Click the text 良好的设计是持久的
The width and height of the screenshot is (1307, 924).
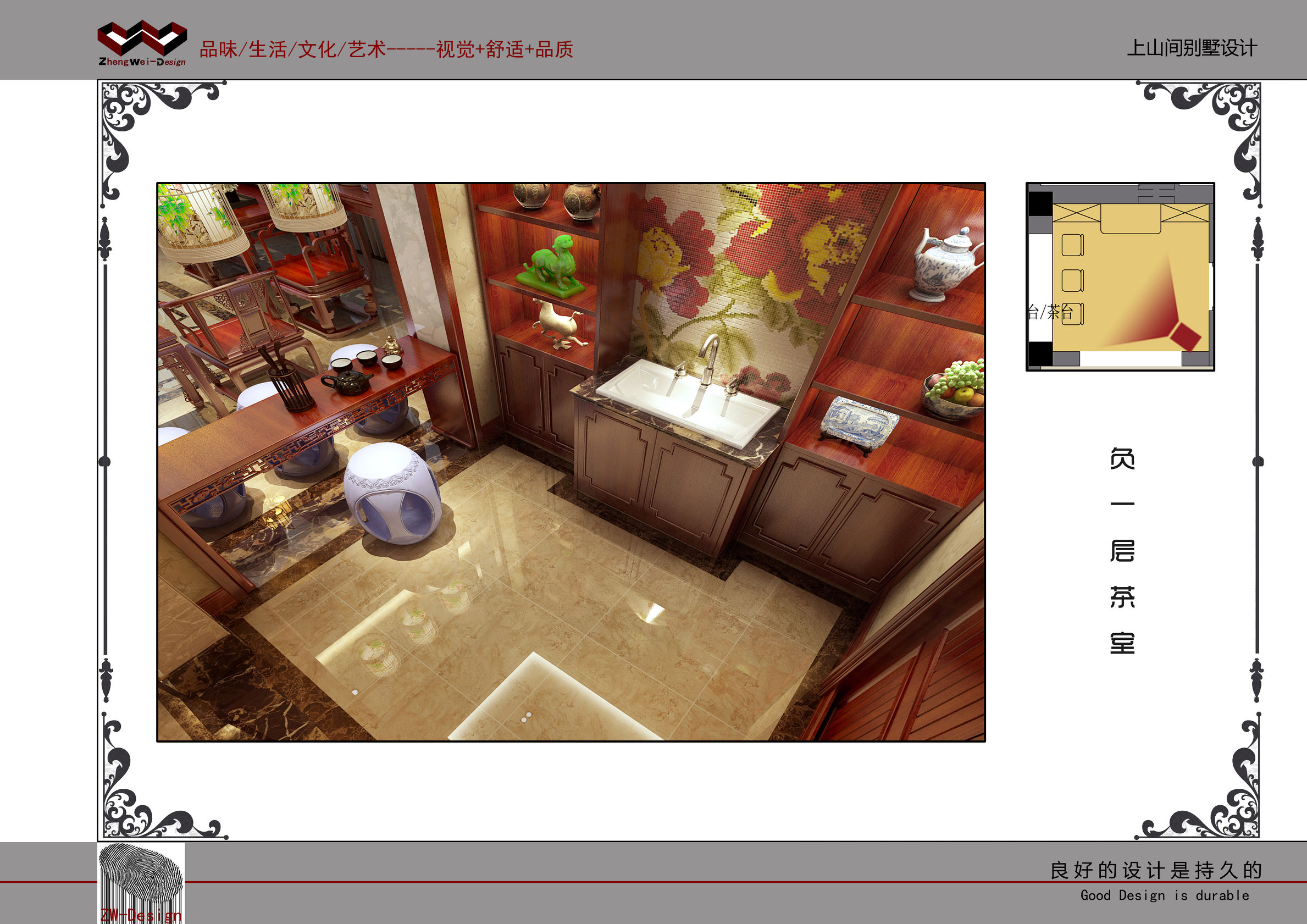1155,870
